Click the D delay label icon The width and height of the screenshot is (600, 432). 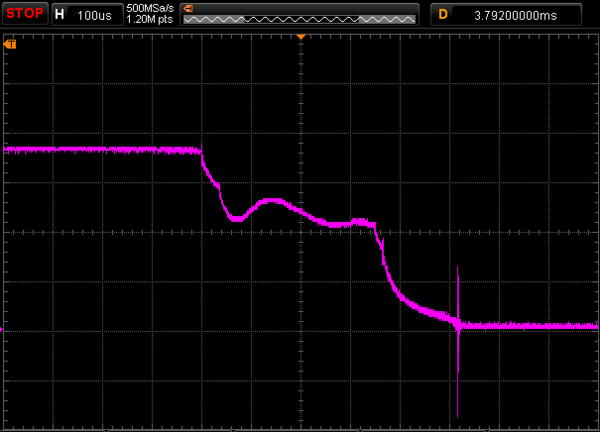443,15
